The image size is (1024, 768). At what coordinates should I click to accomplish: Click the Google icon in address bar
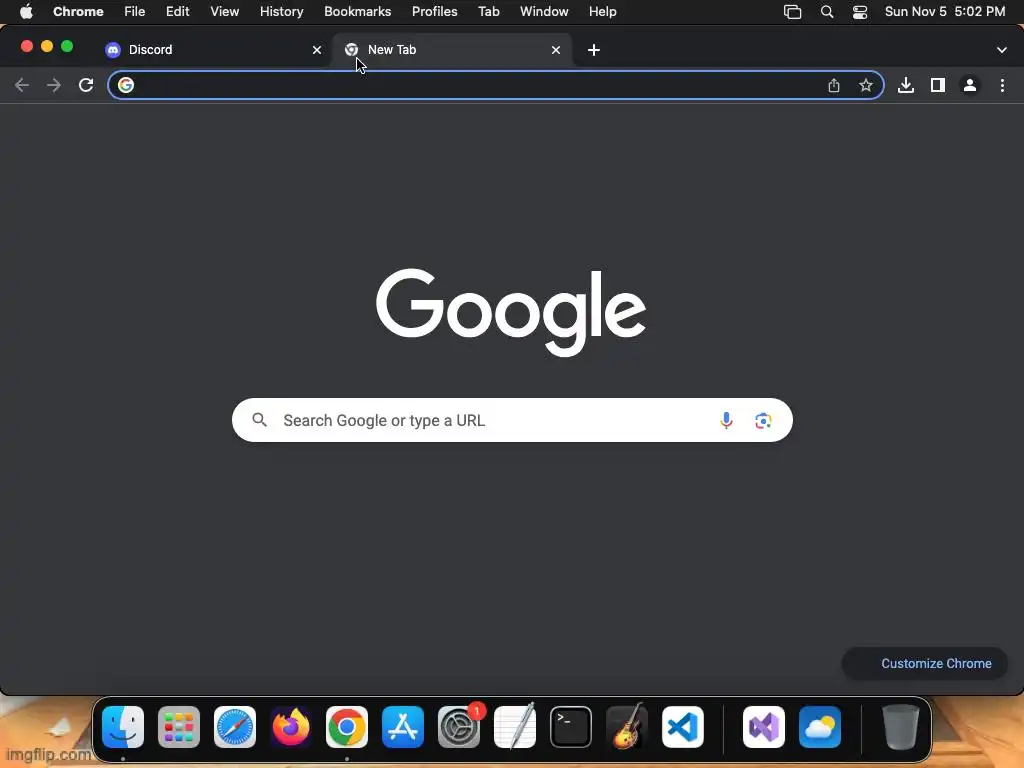(125, 85)
